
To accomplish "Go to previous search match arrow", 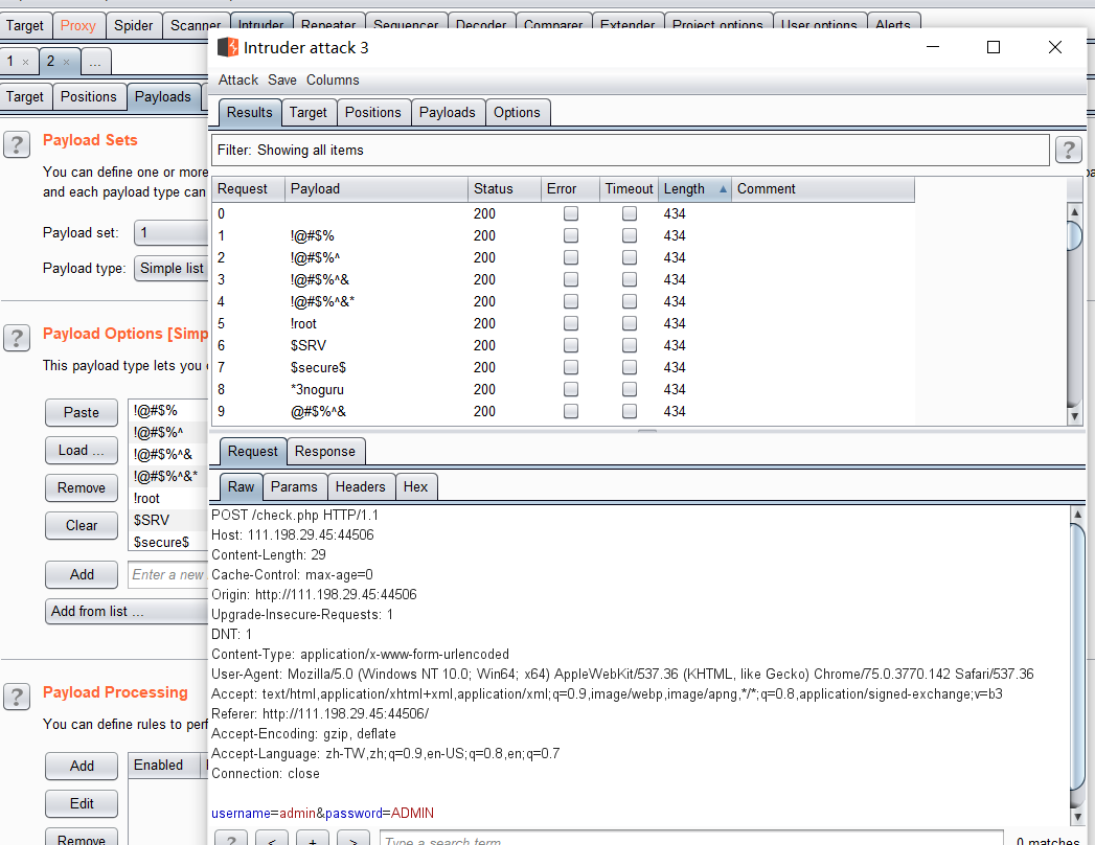I will (x=272, y=839).
